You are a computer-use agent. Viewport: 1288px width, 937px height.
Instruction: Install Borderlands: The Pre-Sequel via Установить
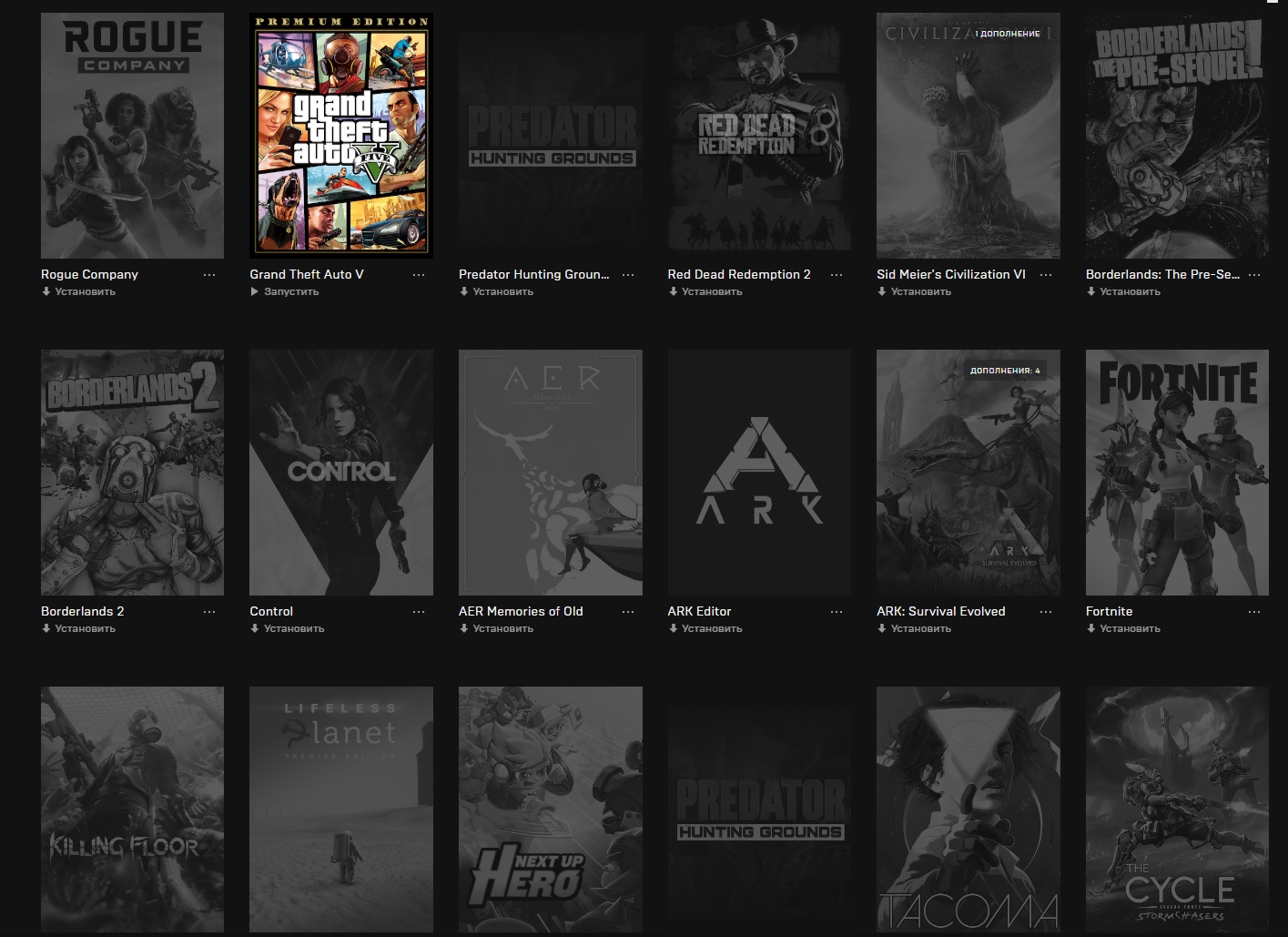click(1123, 292)
